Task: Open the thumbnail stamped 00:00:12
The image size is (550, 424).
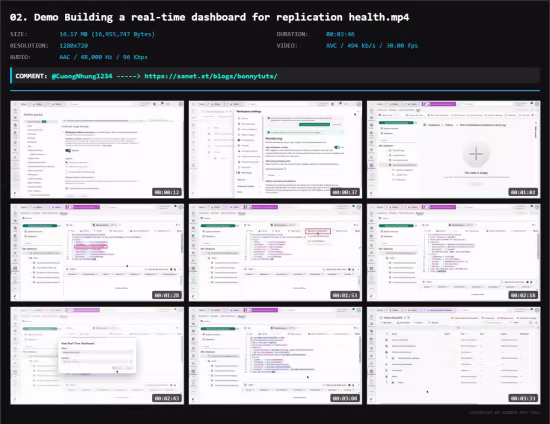Action: pos(97,149)
